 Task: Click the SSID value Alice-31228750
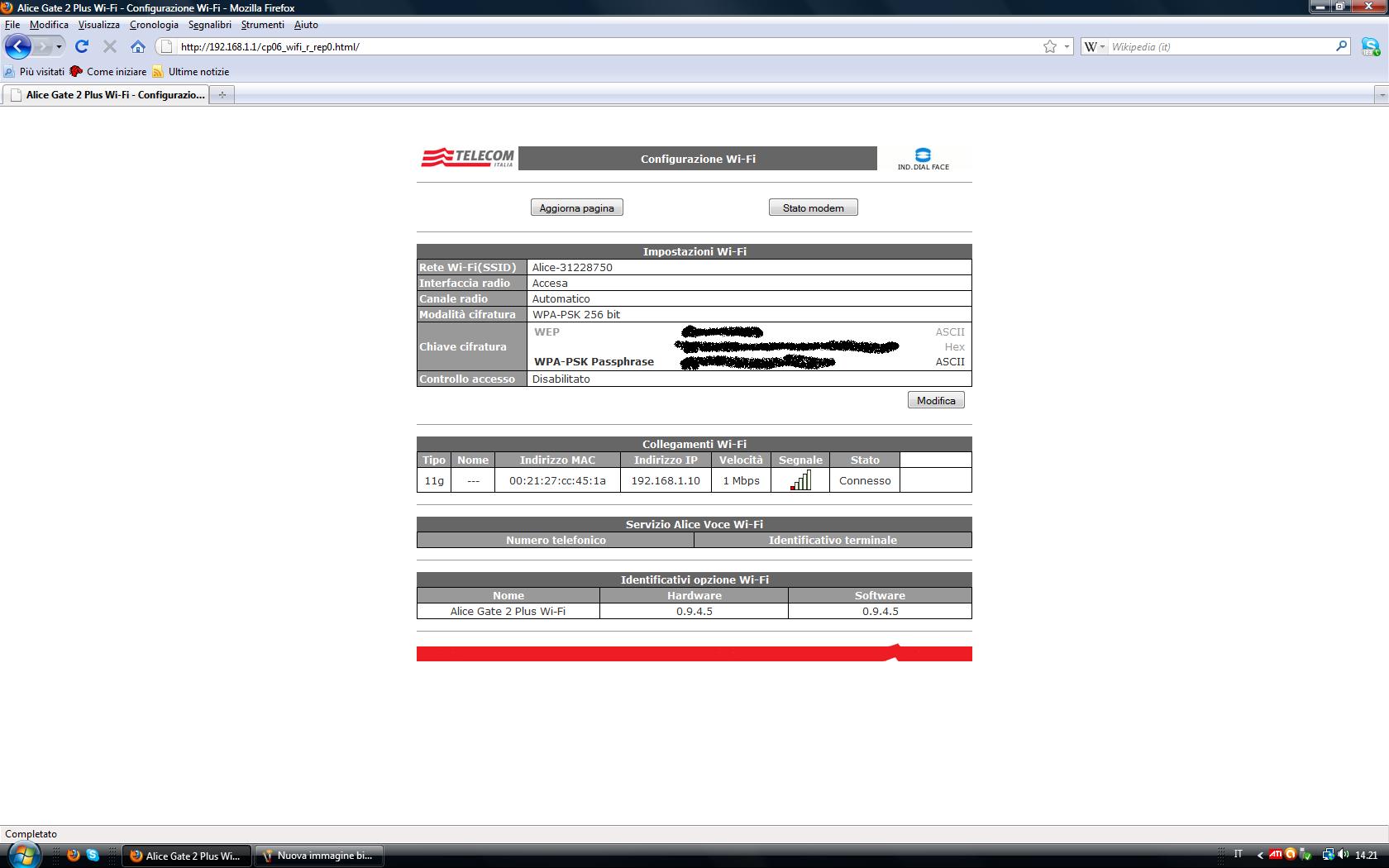pyautogui.click(x=572, y=267)
